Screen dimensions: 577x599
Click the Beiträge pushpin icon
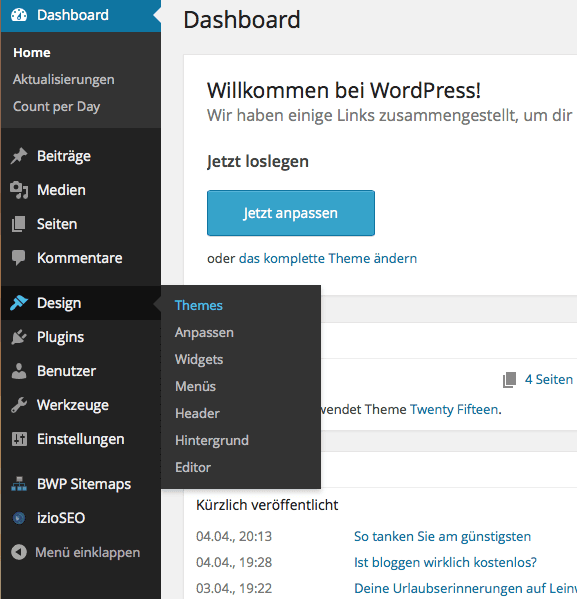pyautogui.click(x=19, y=156)
